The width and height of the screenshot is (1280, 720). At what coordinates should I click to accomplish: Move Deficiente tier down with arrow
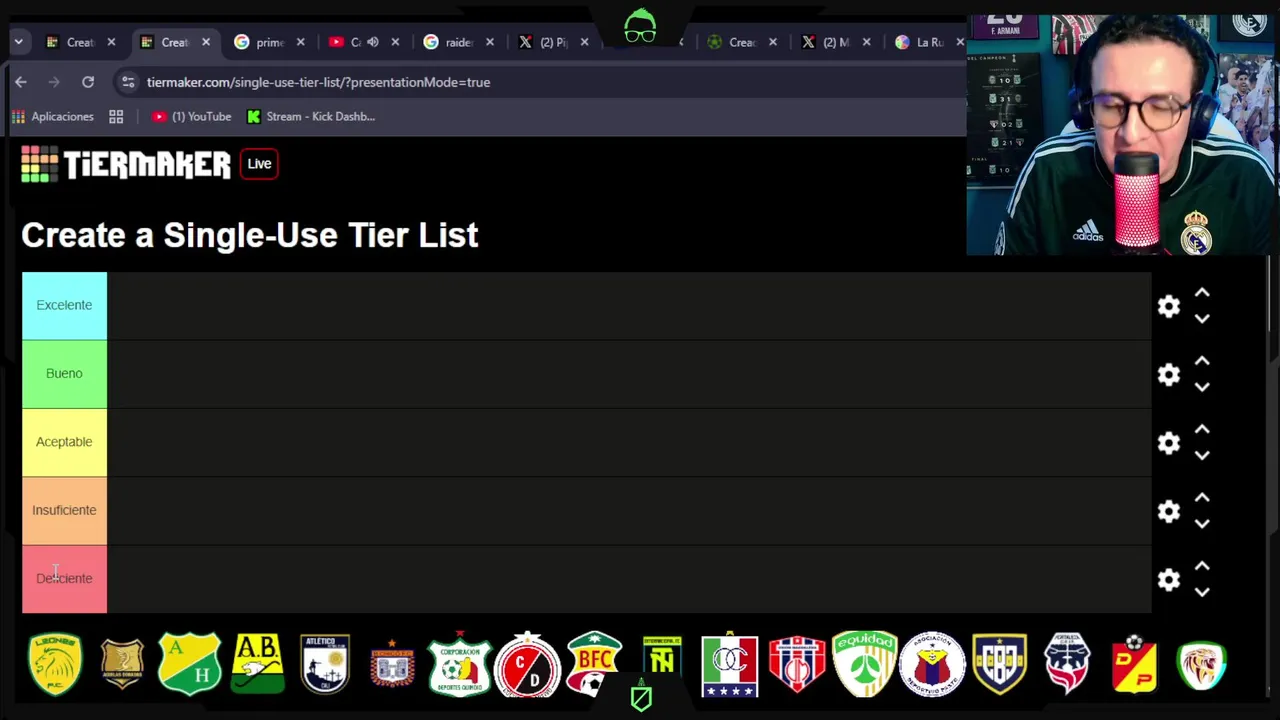pos(1202,591)
